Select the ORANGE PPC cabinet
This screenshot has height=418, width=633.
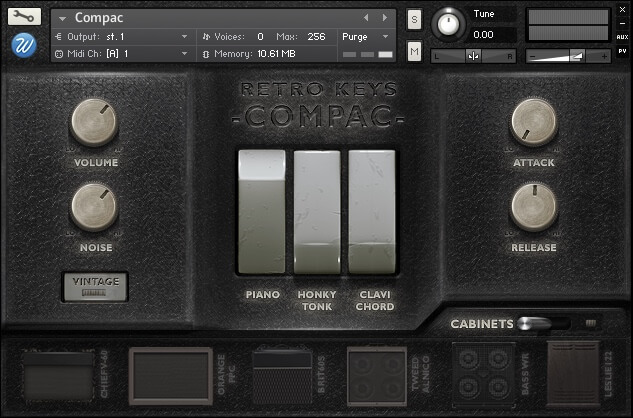pos(171,376)
